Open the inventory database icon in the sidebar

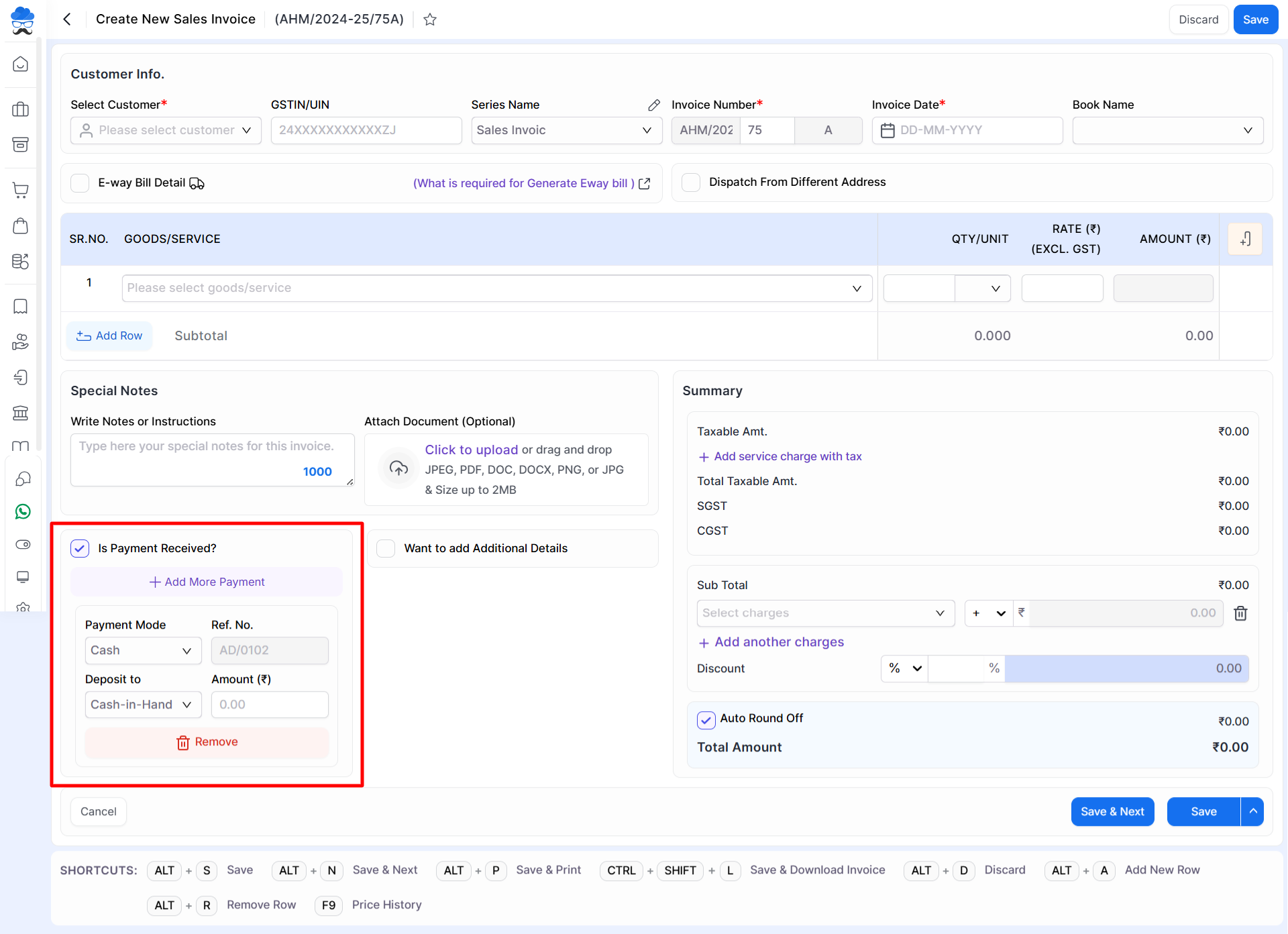21,261
